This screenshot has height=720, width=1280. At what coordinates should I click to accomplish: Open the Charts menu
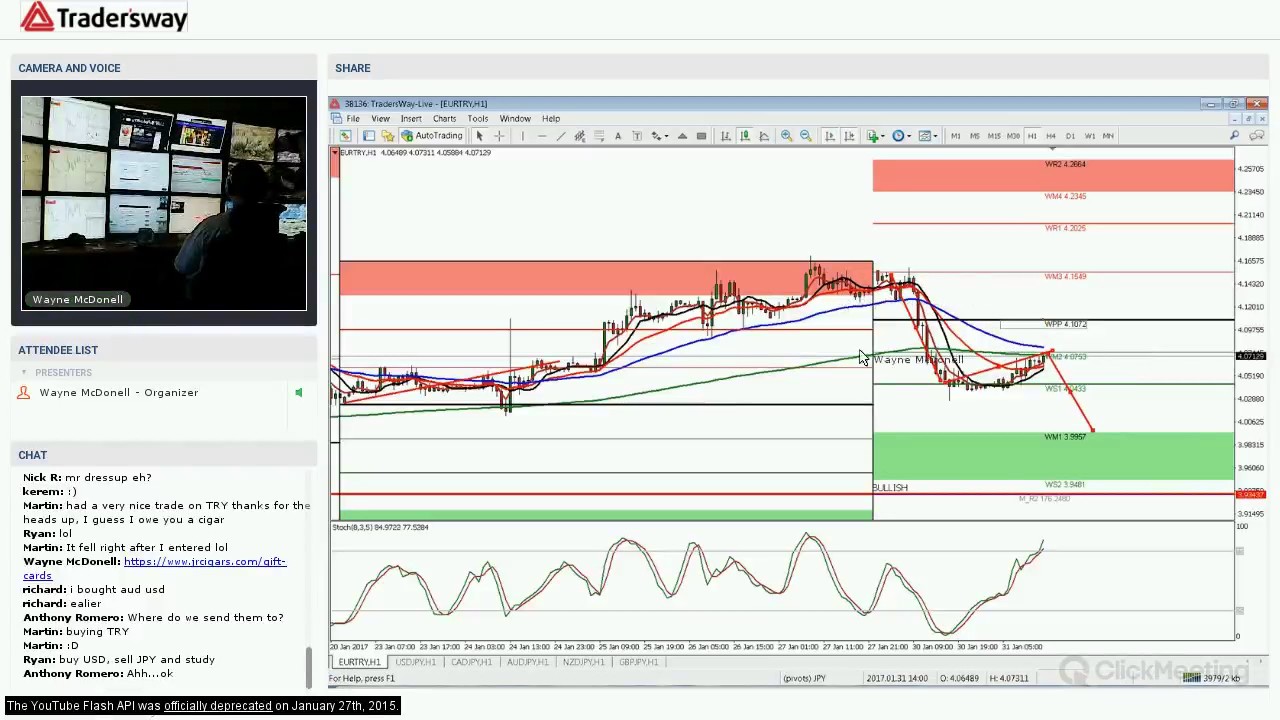click(x=444, y=119)
